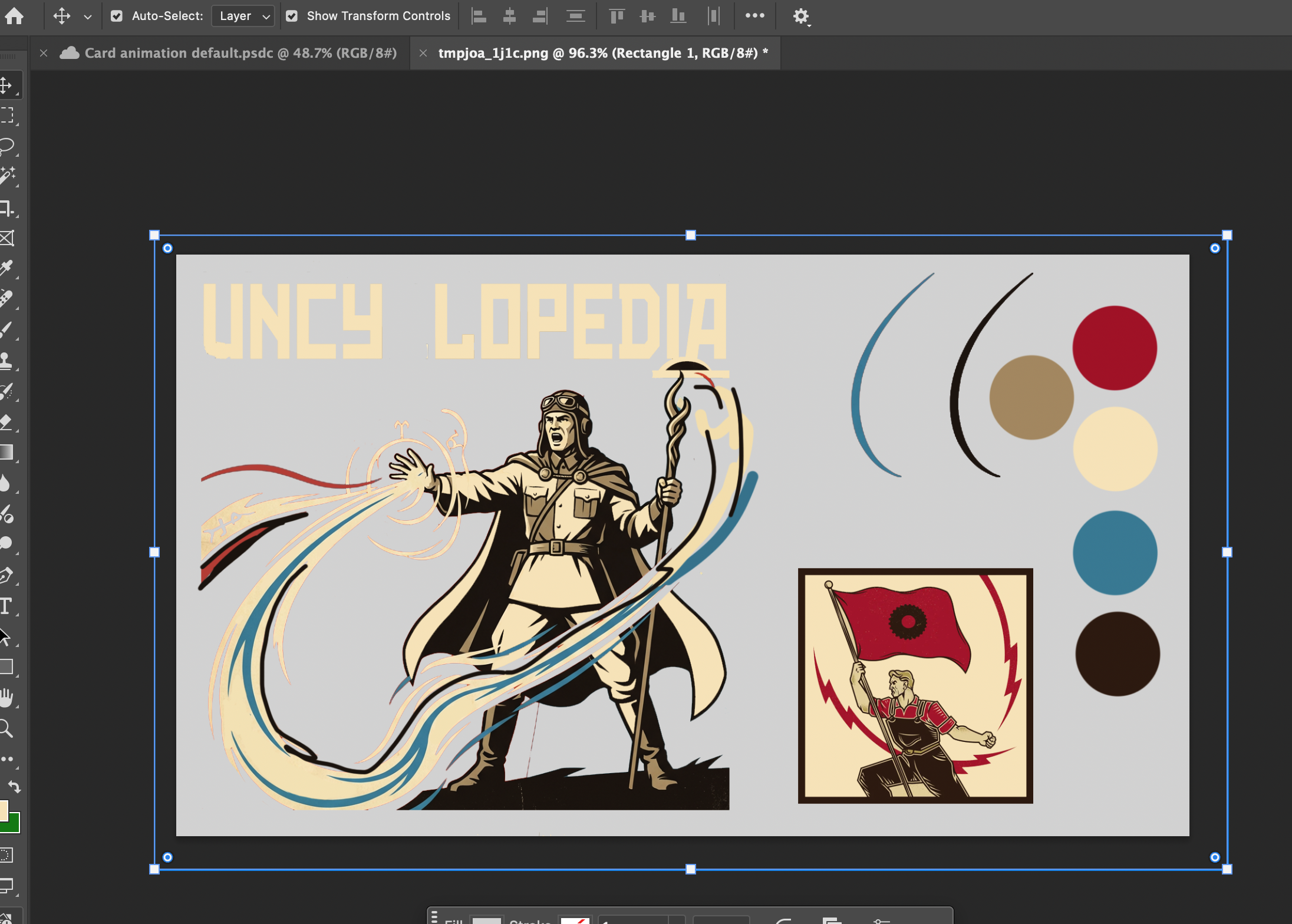Toggle Quick Mask mode icon
The width and height of the screenshot is (1292, 924).
[7, 855]
